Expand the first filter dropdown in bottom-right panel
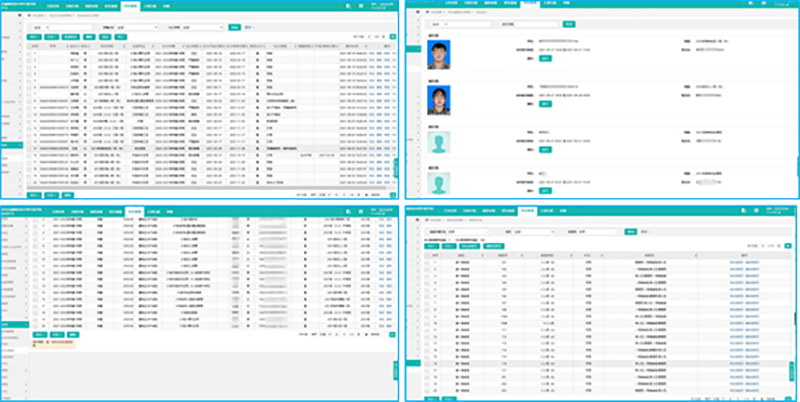Viewport: 800px width, 402px height. point(458,231)
